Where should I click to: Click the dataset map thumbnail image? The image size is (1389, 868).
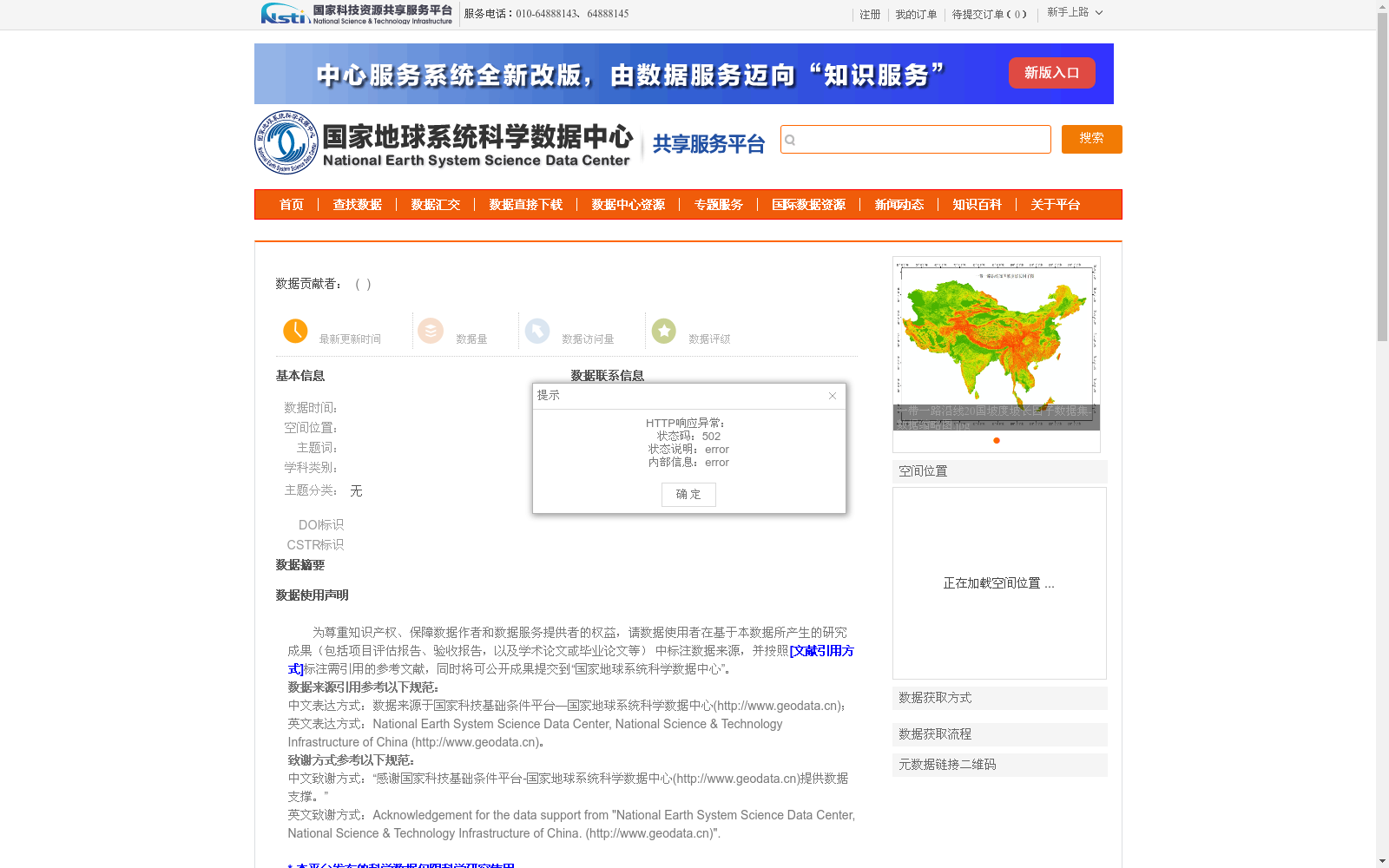pyautogui.click(x=997, y=343)
